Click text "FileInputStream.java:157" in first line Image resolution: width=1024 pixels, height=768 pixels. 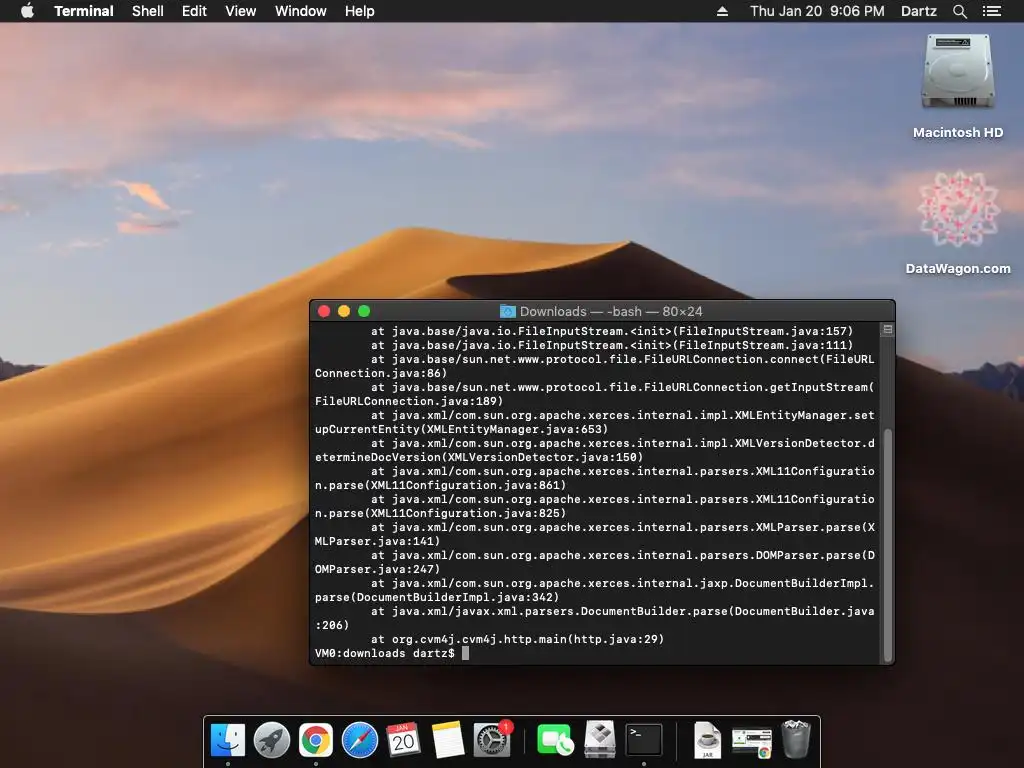pos(761,331)
